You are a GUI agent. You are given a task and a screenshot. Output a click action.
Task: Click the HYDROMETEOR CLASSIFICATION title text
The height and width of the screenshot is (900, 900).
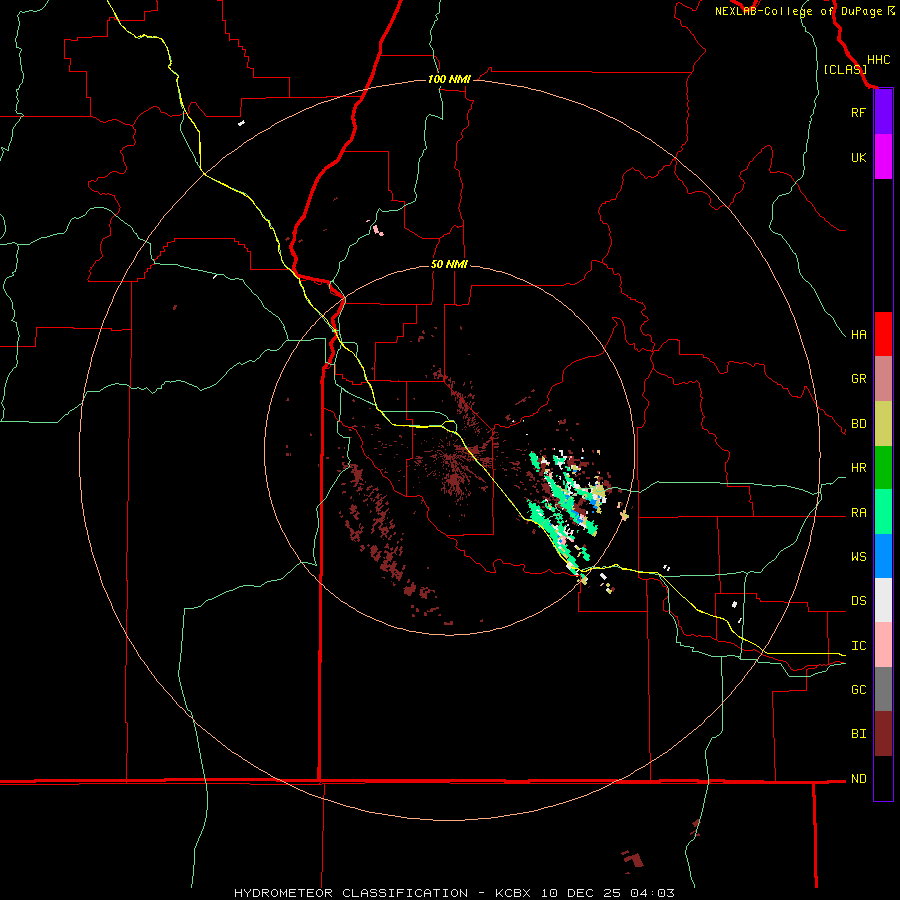(x=351, y=893)
